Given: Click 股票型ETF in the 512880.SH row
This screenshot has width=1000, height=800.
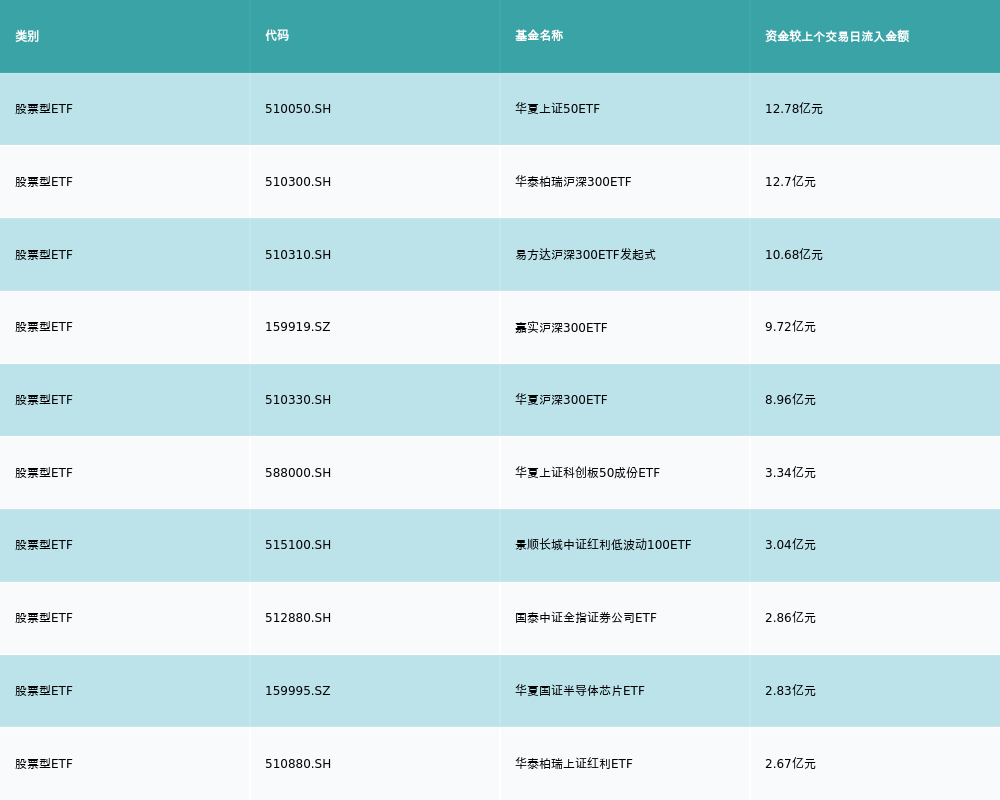Looking at the screenshot, I should pos(44,618).
